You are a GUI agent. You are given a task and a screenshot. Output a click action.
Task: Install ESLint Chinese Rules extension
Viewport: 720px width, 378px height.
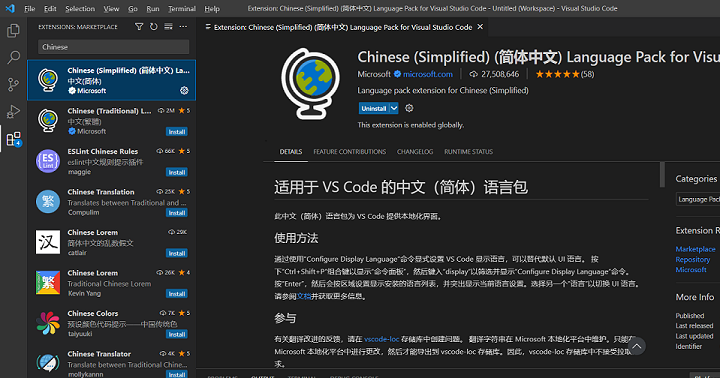point(177,172)
